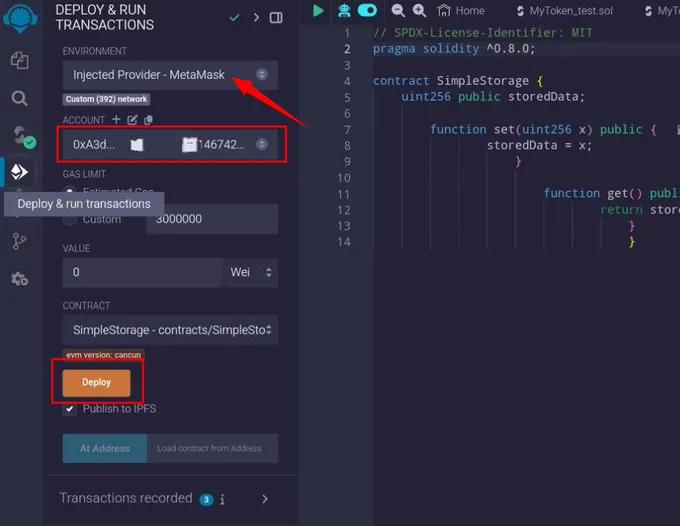The image size is (680, 526).
Task: Switch to MyToken_test.sol tab
Action: pos(565,11)
